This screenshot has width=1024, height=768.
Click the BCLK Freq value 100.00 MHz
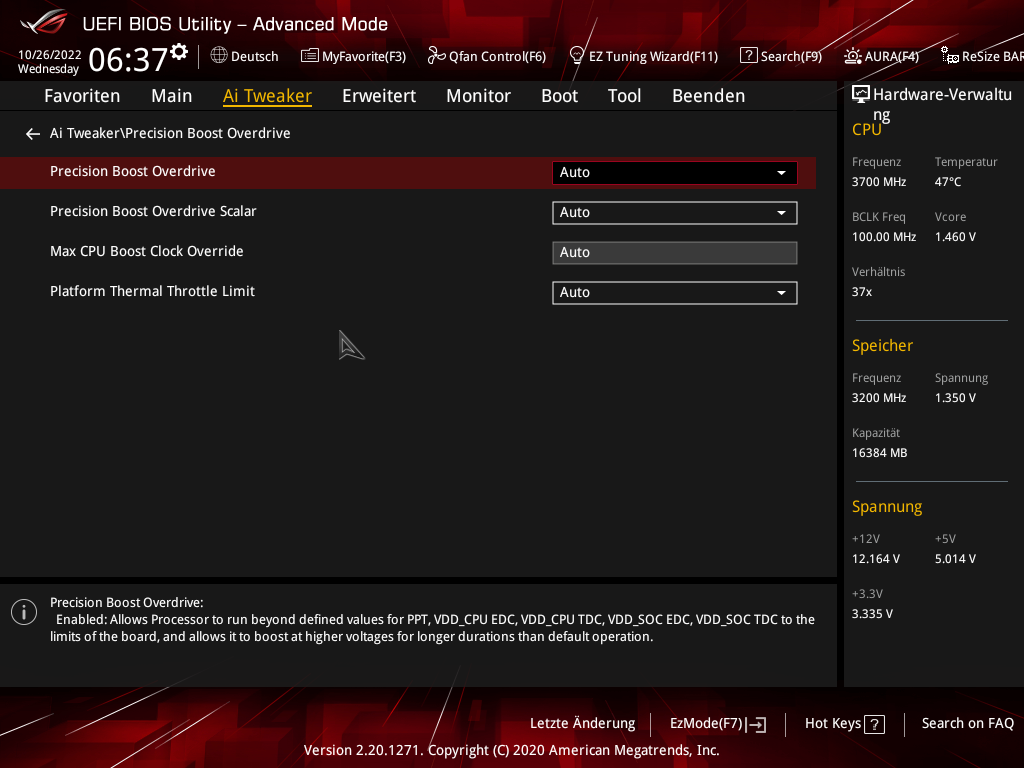coord(884,237)
